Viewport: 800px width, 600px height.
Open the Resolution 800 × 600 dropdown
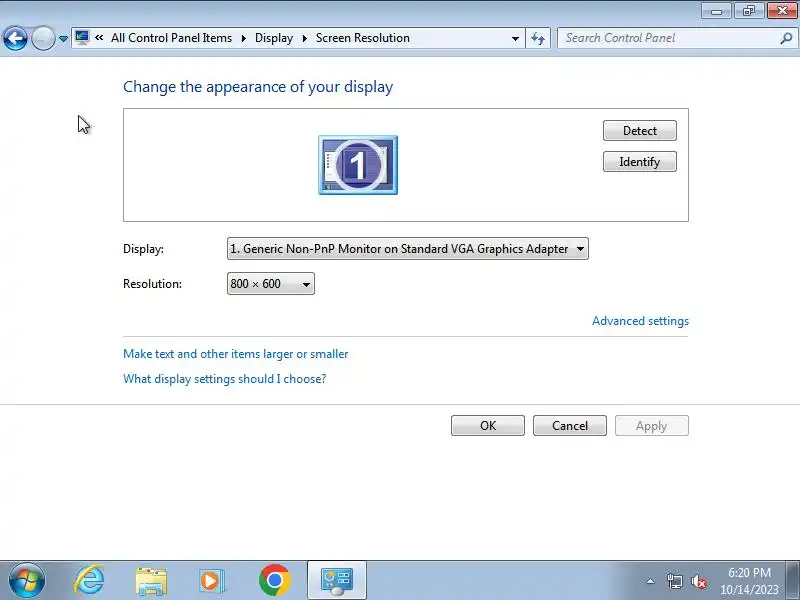pyautogui.click(x=271, y=284)
